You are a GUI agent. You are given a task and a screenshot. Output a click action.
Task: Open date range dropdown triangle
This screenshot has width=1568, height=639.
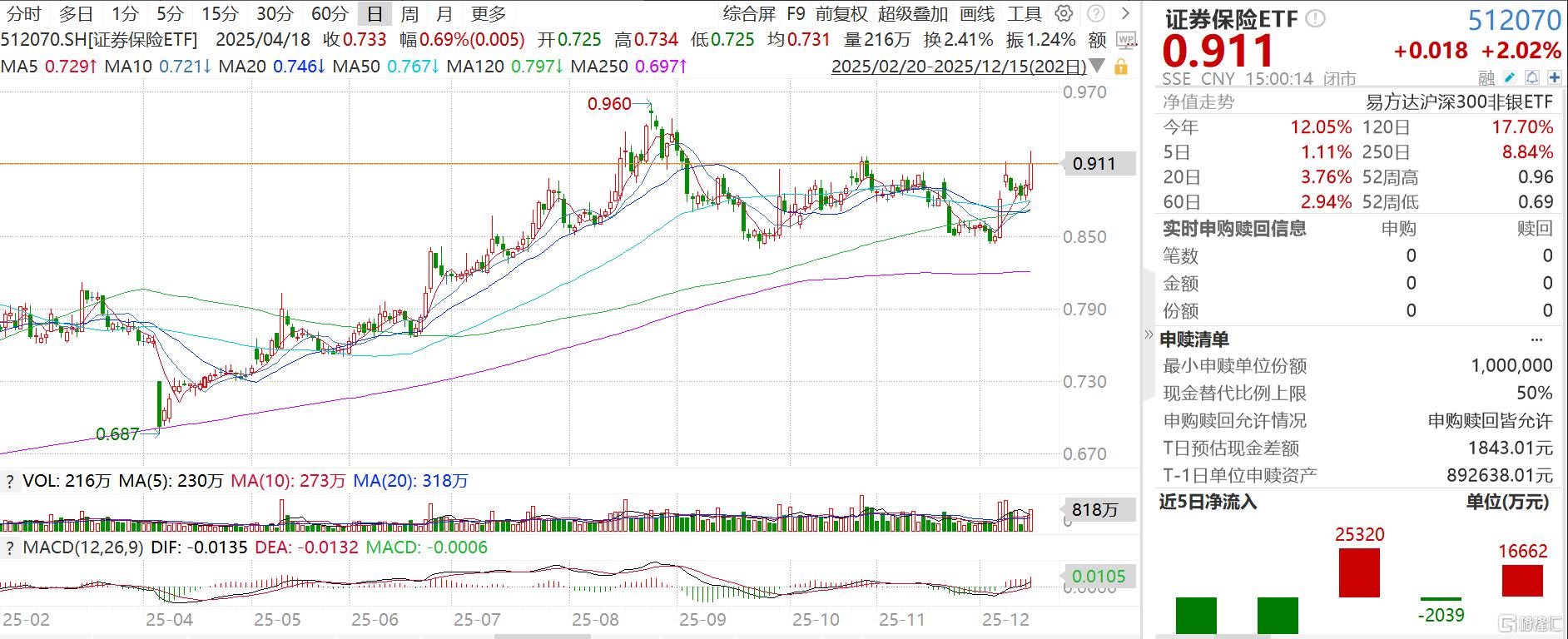point(1097,66)
